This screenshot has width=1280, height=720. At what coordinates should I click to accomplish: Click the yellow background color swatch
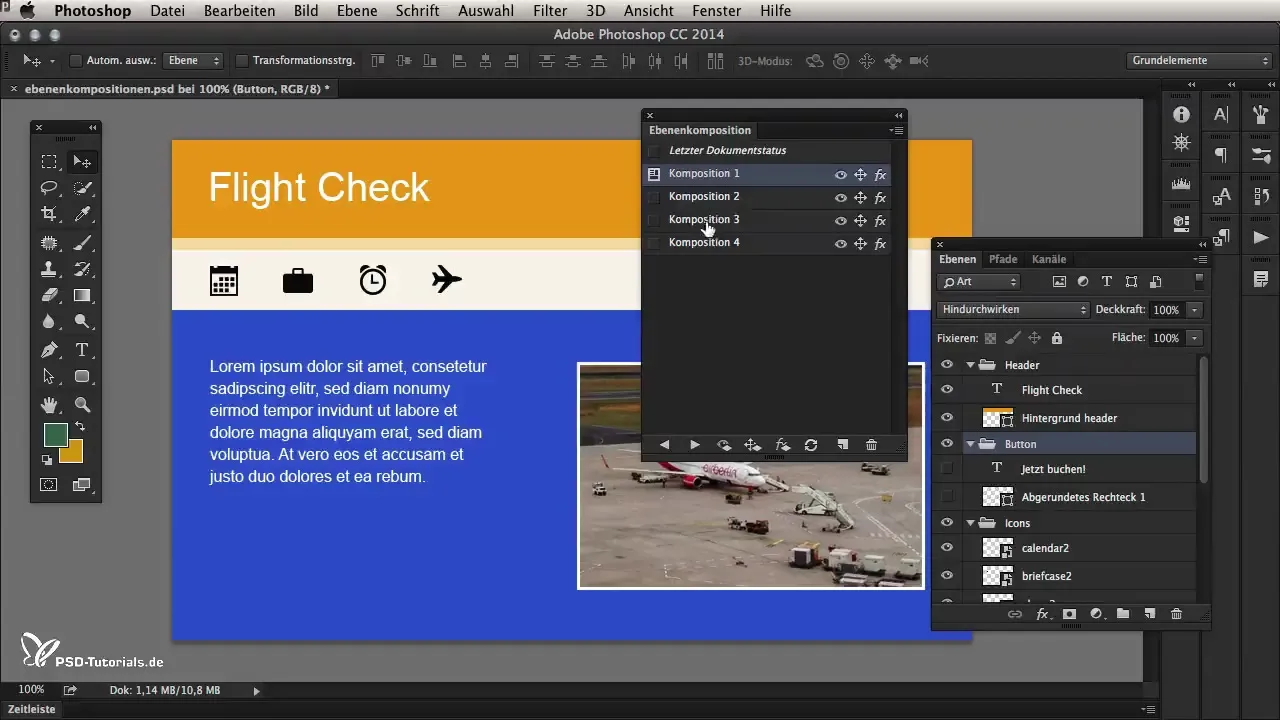point(72,455)
